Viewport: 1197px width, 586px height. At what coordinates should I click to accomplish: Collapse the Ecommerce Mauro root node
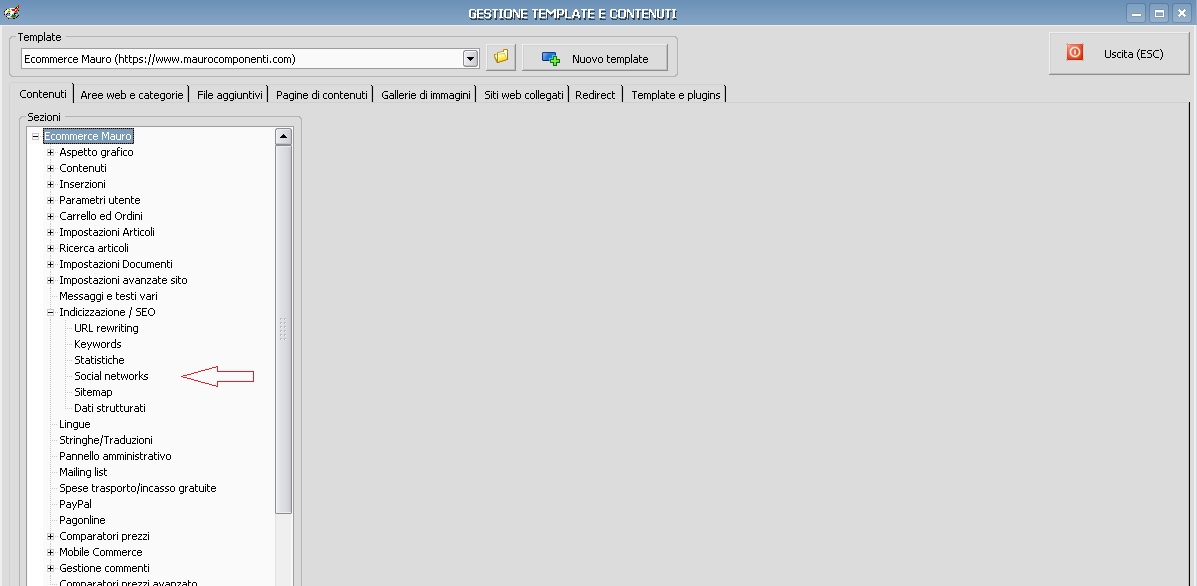pyautogui.click(x=35, y=137)
